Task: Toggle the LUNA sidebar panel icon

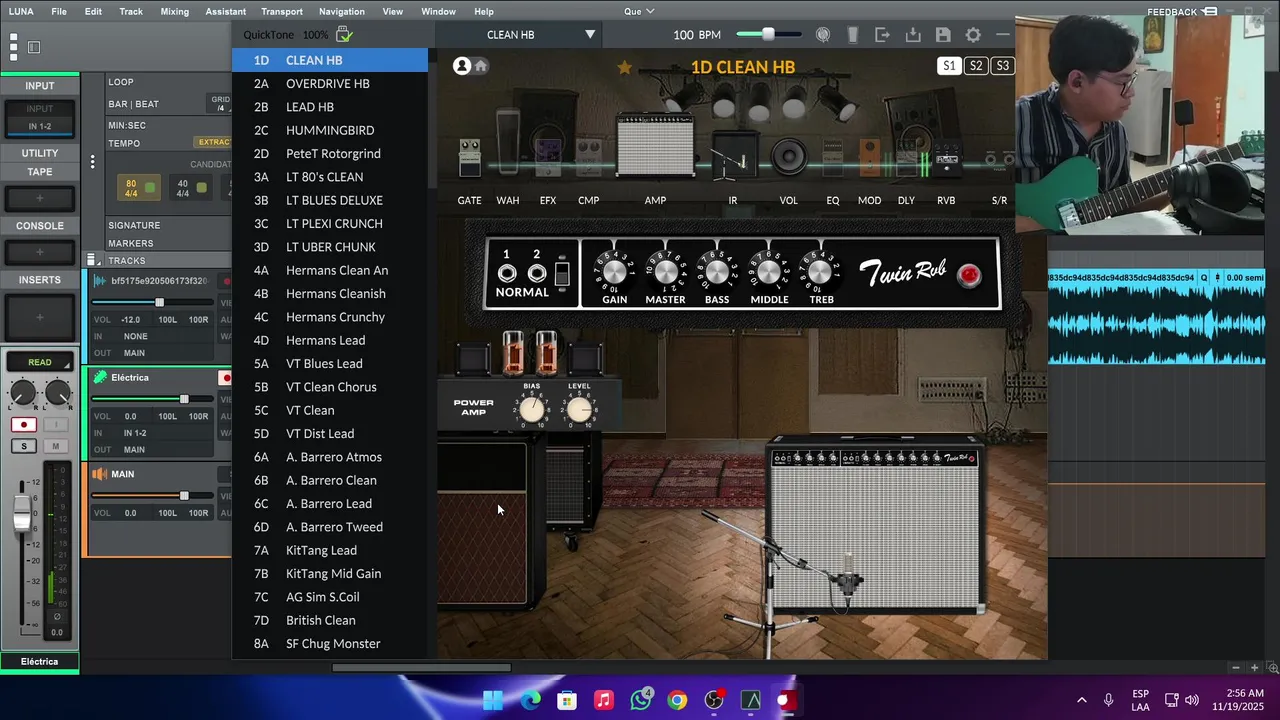Action: [x=34, y=47]
